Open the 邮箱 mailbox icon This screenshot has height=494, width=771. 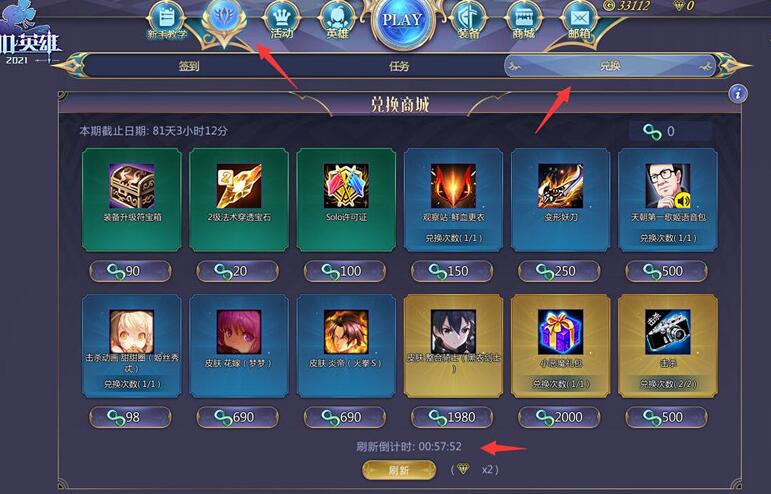tap(579, 21)
